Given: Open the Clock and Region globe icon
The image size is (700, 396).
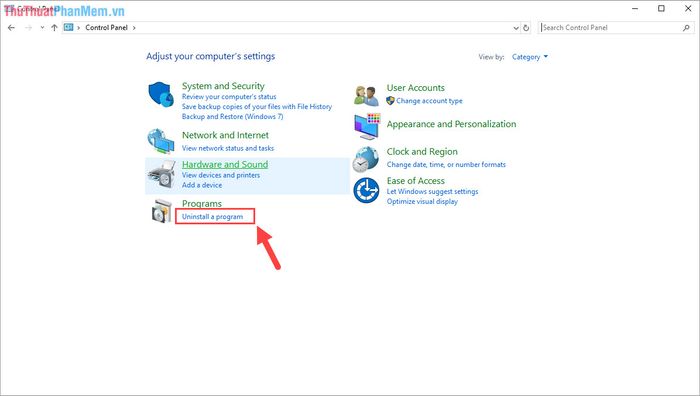Looking at the screenshot, I should tap(366, 159).
